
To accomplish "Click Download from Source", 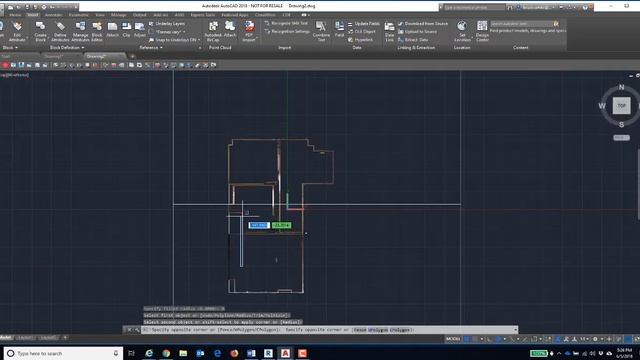I will click(x=423, y=24).
